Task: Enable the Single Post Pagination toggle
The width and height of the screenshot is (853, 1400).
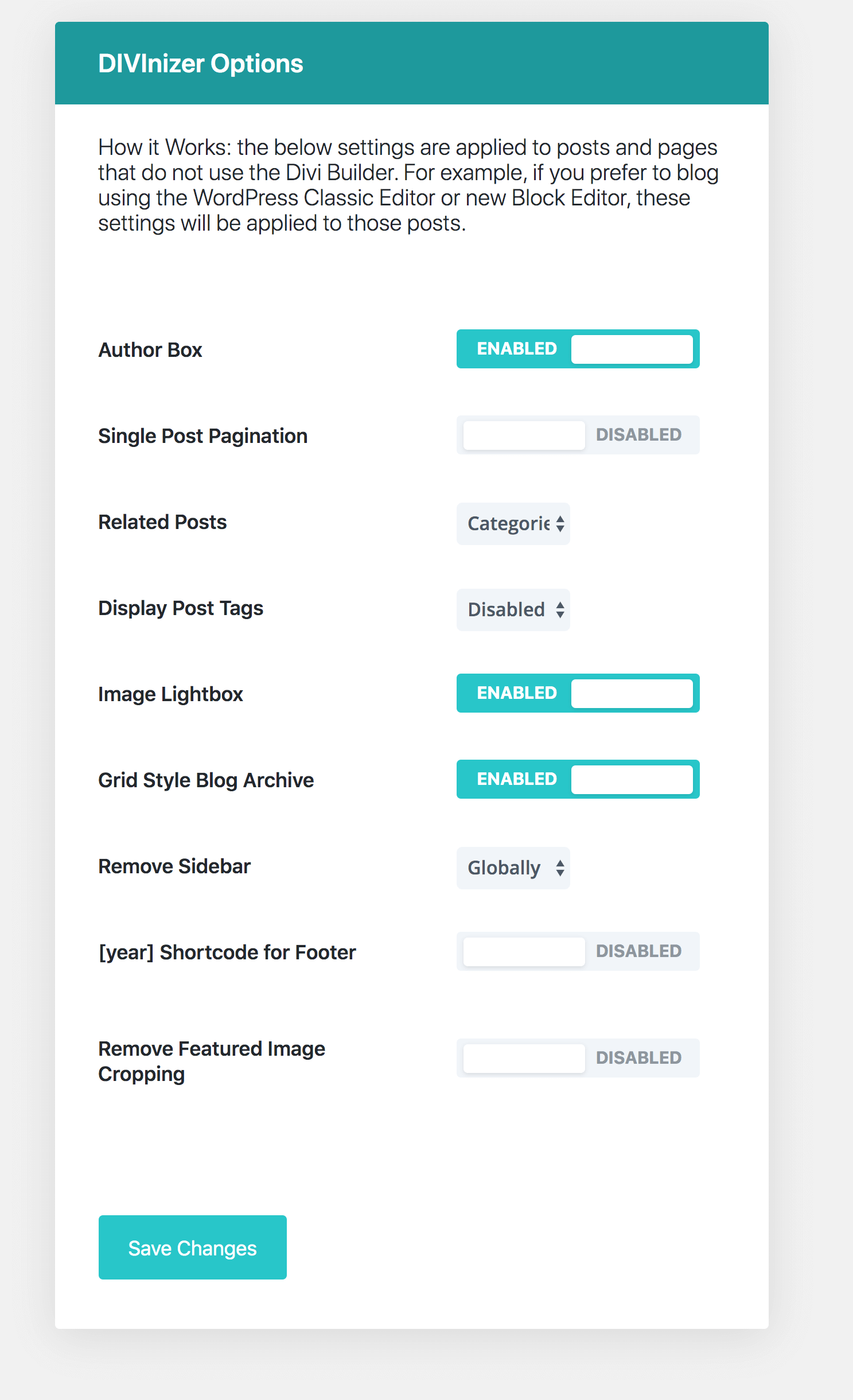Action: (x=578, y=435)
